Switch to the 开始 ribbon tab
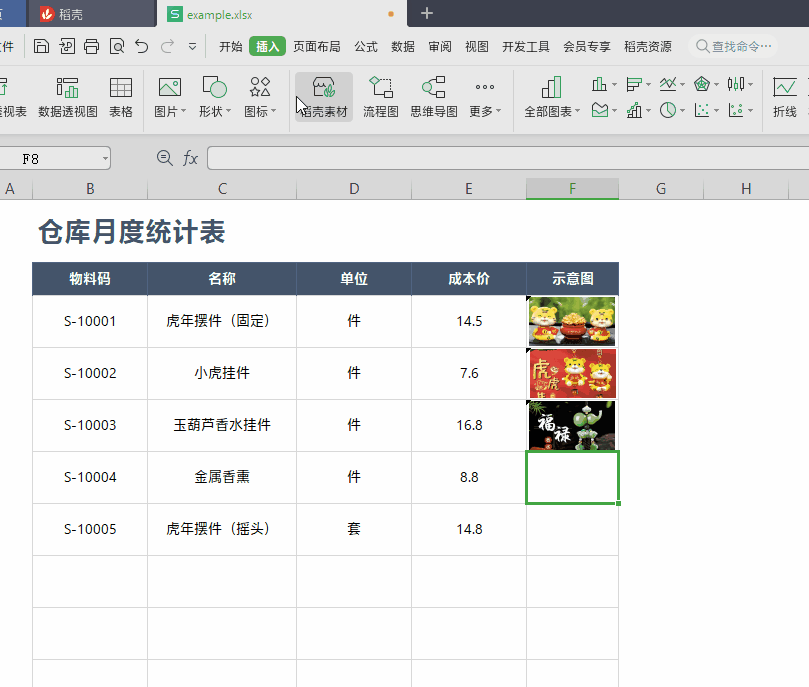 pos(230,46)
